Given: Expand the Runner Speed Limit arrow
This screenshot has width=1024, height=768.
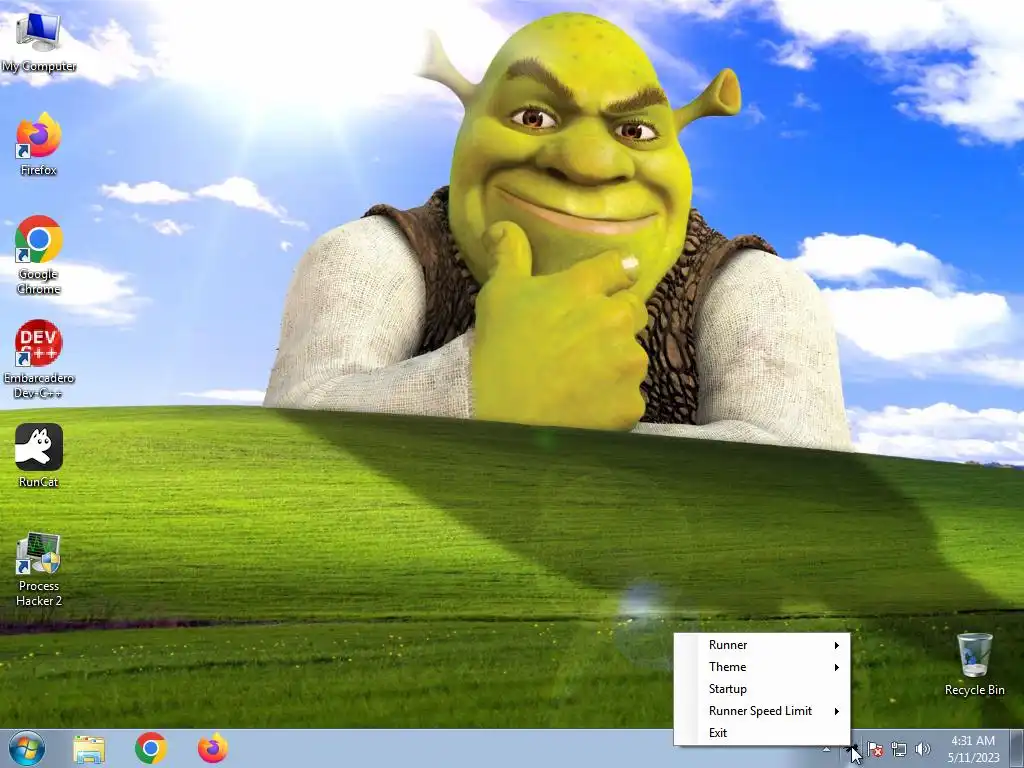Looking at the screenshot, I should (837, 711).
